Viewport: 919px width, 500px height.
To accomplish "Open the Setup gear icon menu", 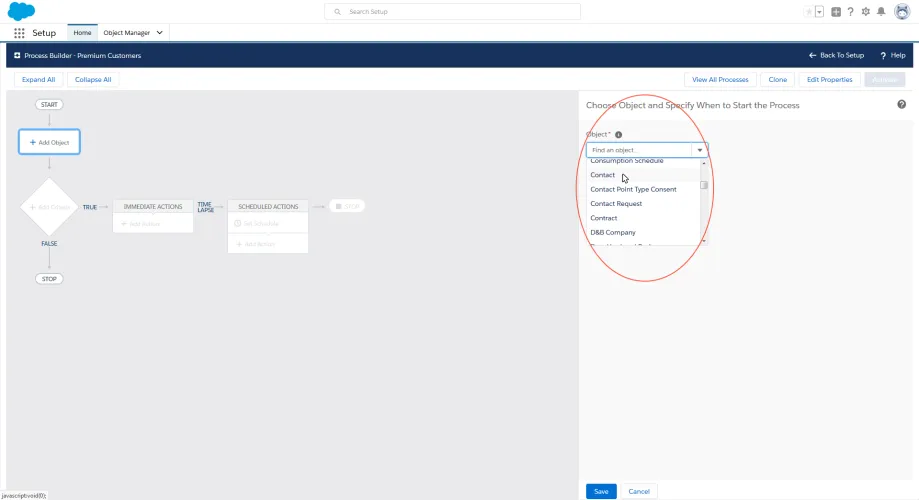I will (866, 12).
